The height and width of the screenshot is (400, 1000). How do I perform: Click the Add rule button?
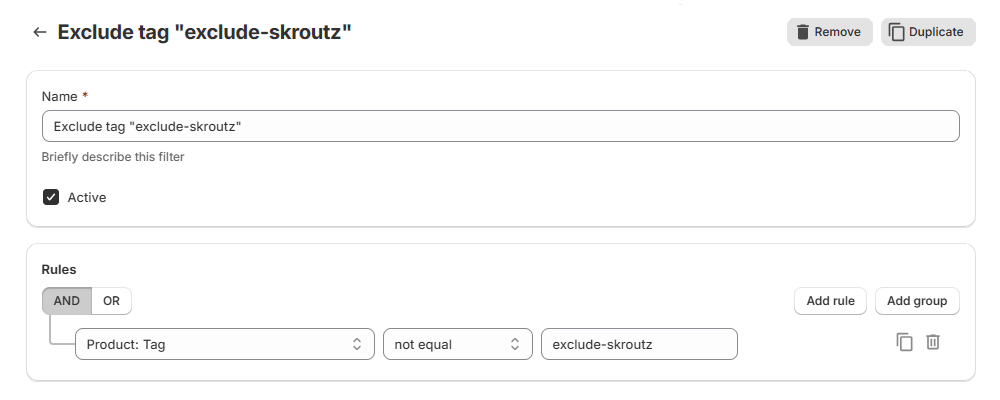click(x=830, y=301)
